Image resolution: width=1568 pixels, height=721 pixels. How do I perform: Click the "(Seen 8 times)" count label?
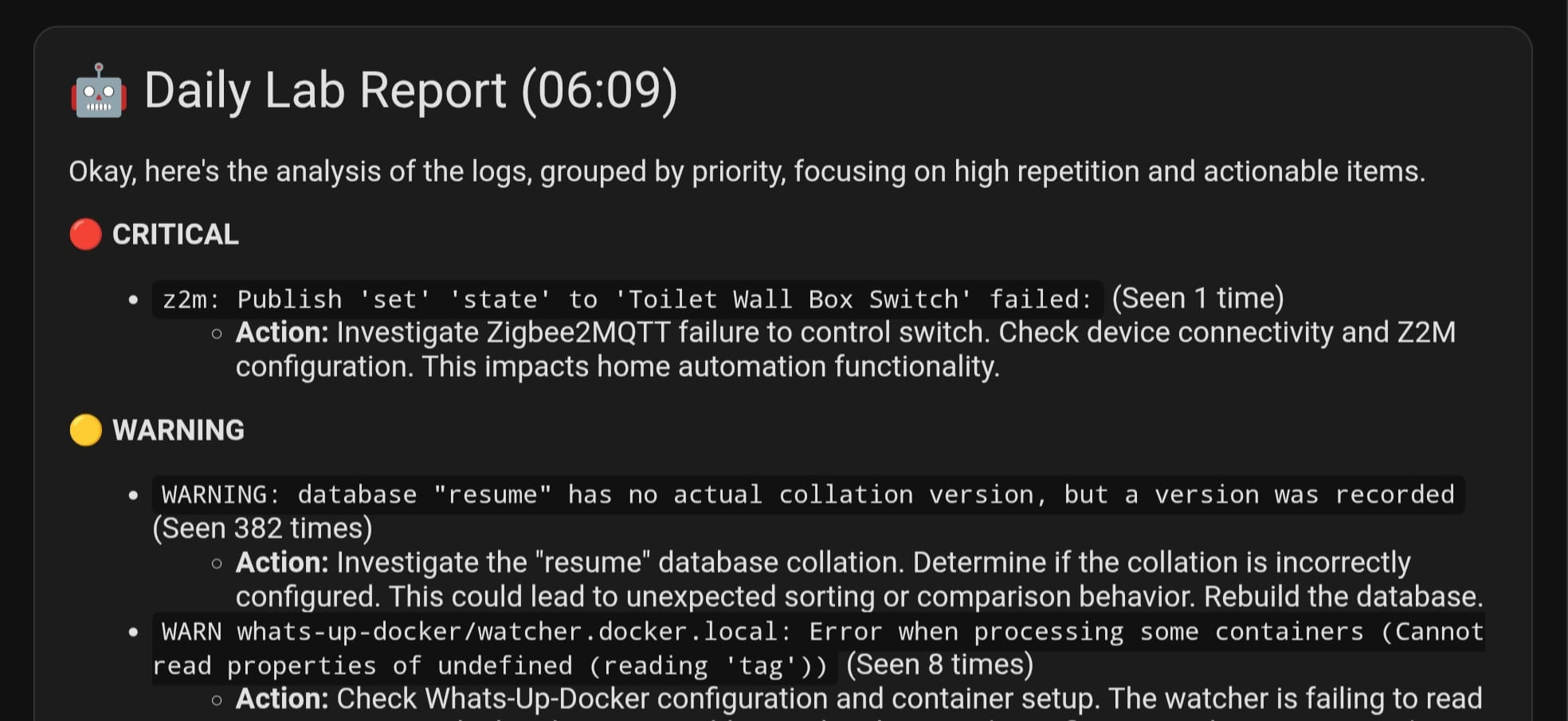[x=939, y=664]
